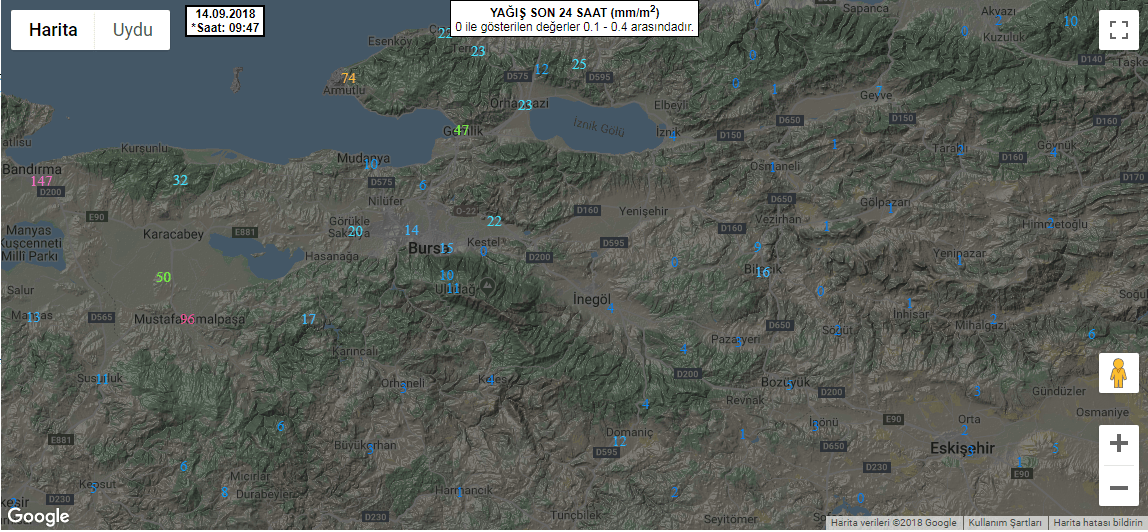Toggle fullscreen map view
This screenshot has width=1148, height=532.
(x=1118, y=30)
